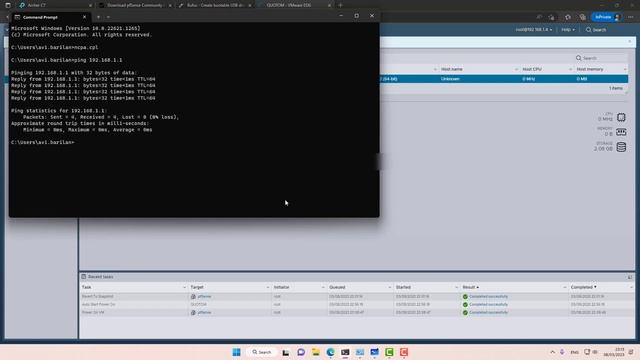Click the Storage resource disk icon
640x360 pixels.
pos(621,147)
